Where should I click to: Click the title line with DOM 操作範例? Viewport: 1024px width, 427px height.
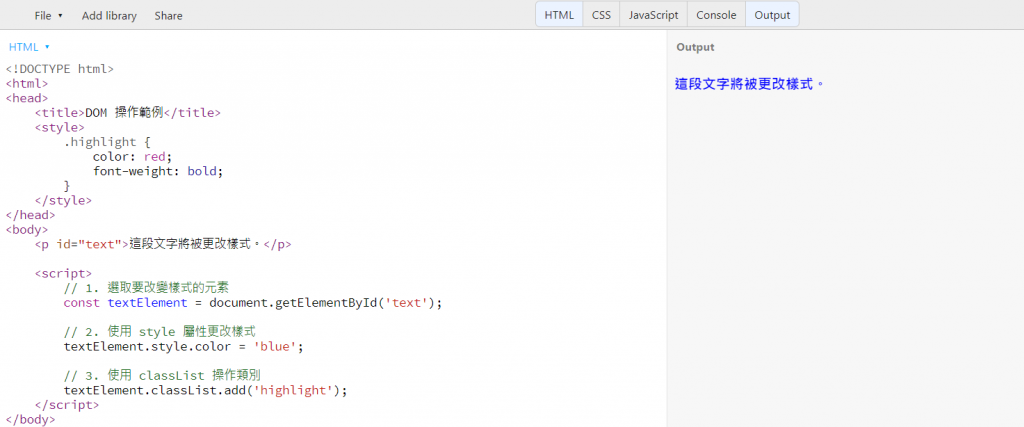(x=128, y=112)
